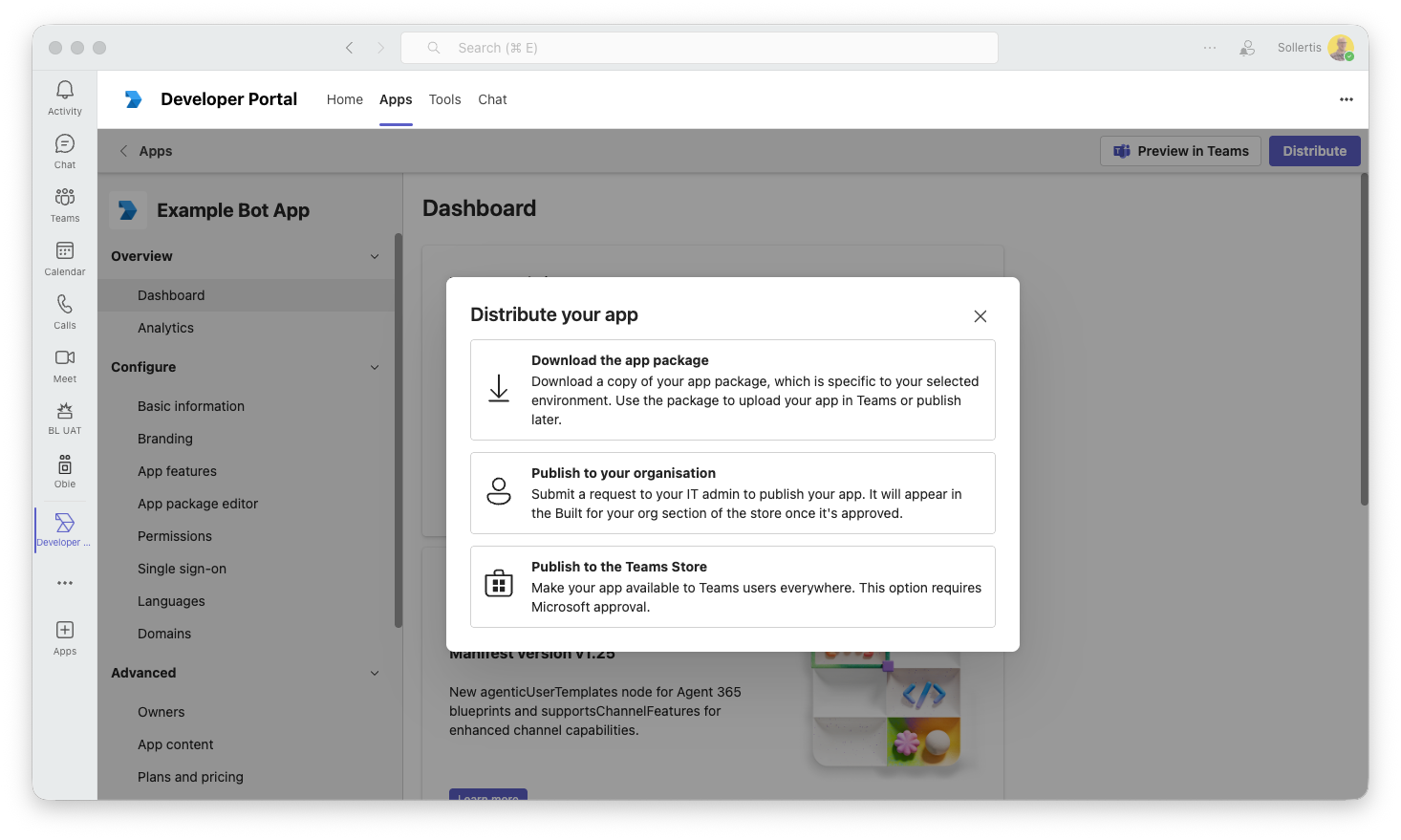
Task: Click the Dashboard page heading
Action: pos(480,208)
